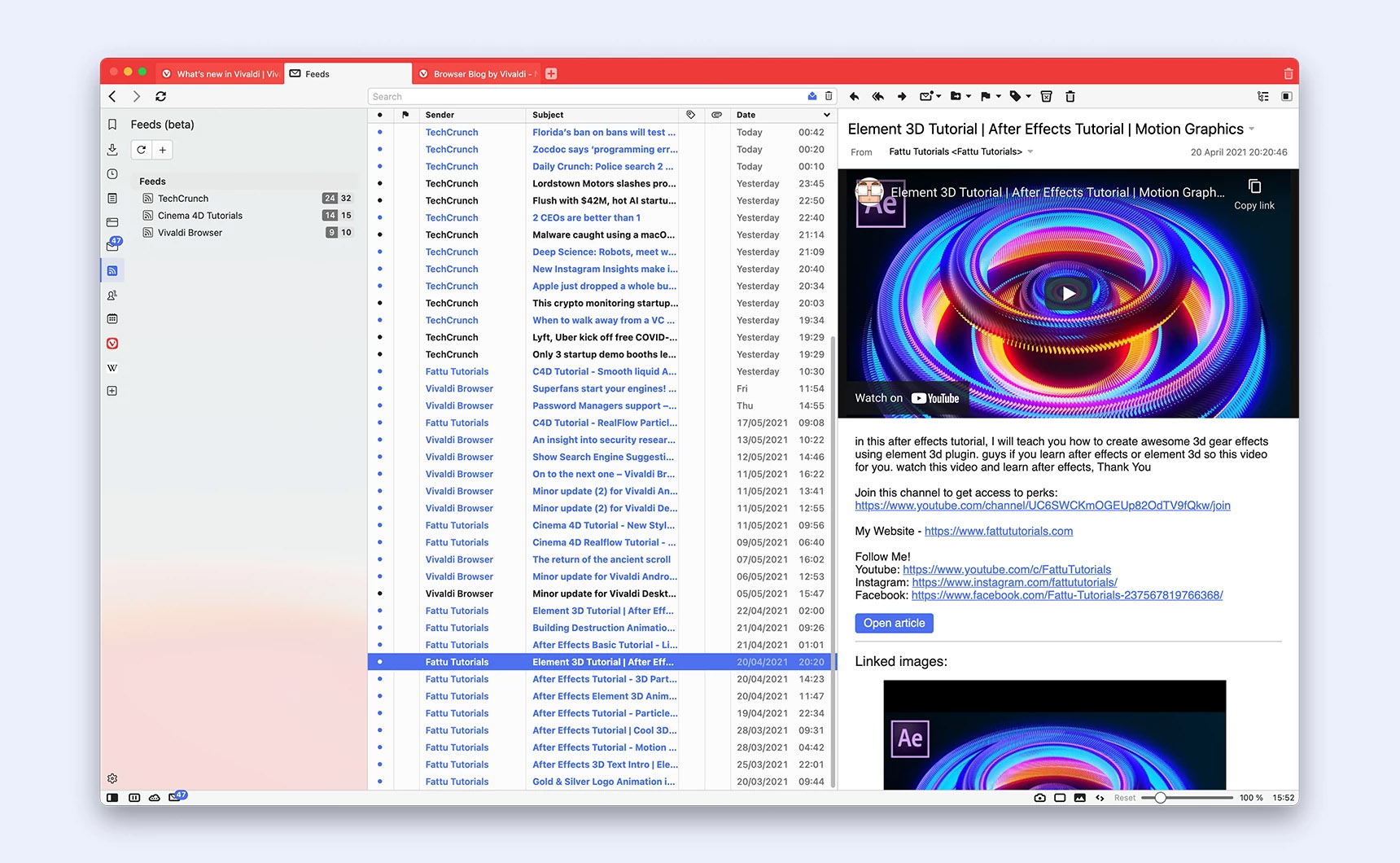1400x863 pixels.
Task: Refresh feeds button in Feeds panel
Action: click(x=142, y=150)
